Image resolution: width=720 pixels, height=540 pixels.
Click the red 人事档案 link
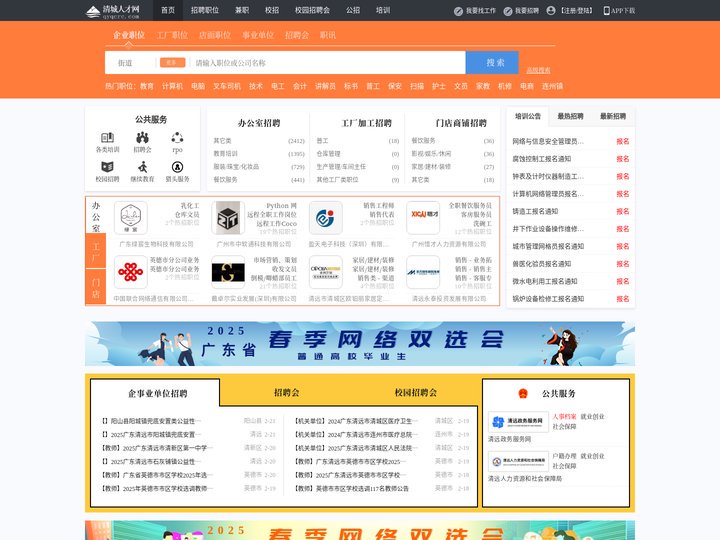[564, 416]
